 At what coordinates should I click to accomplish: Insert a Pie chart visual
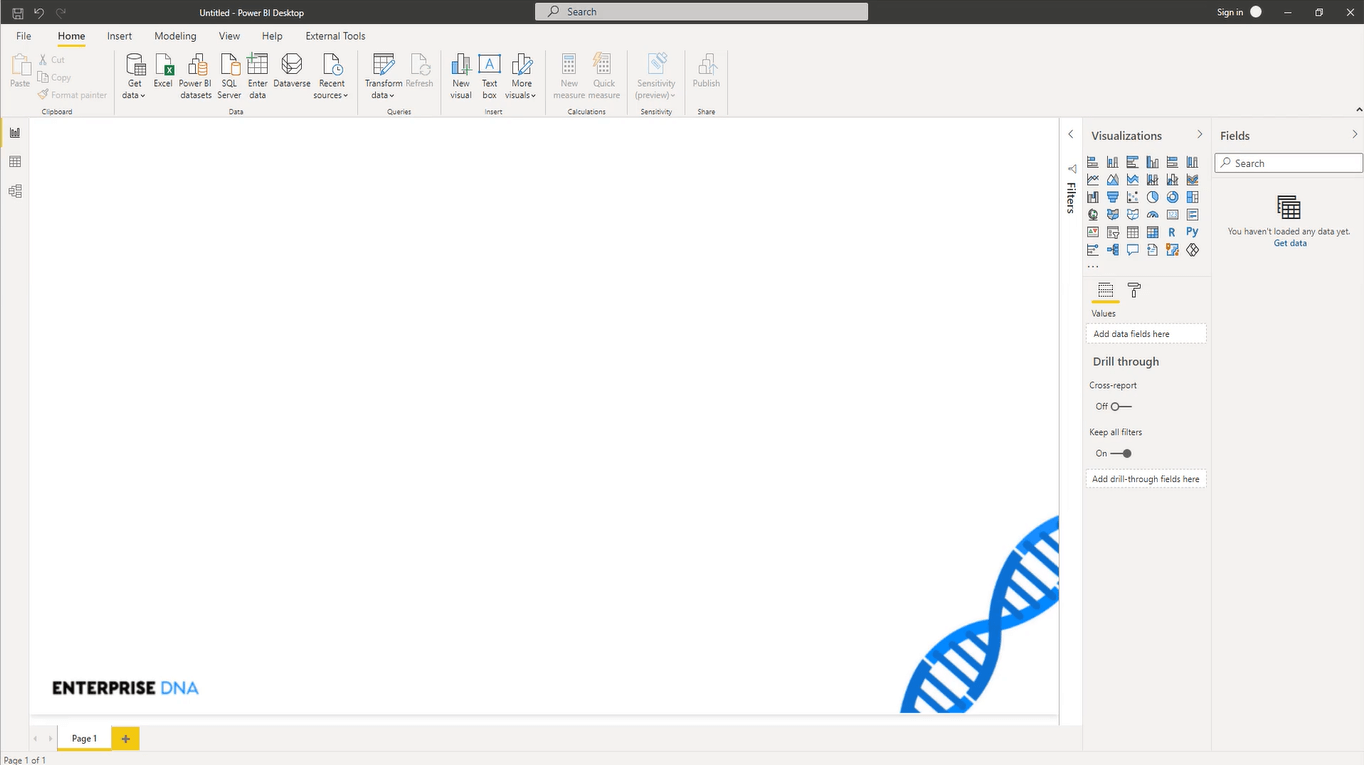(x=1153, y=197)
